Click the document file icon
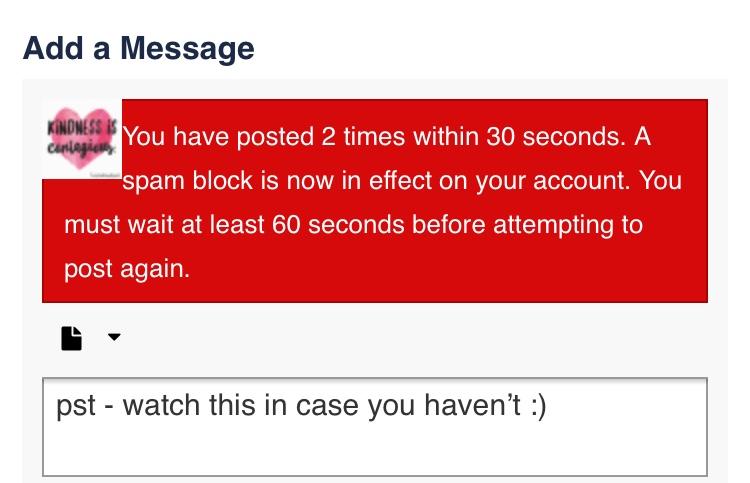 [x=72, y=338]
